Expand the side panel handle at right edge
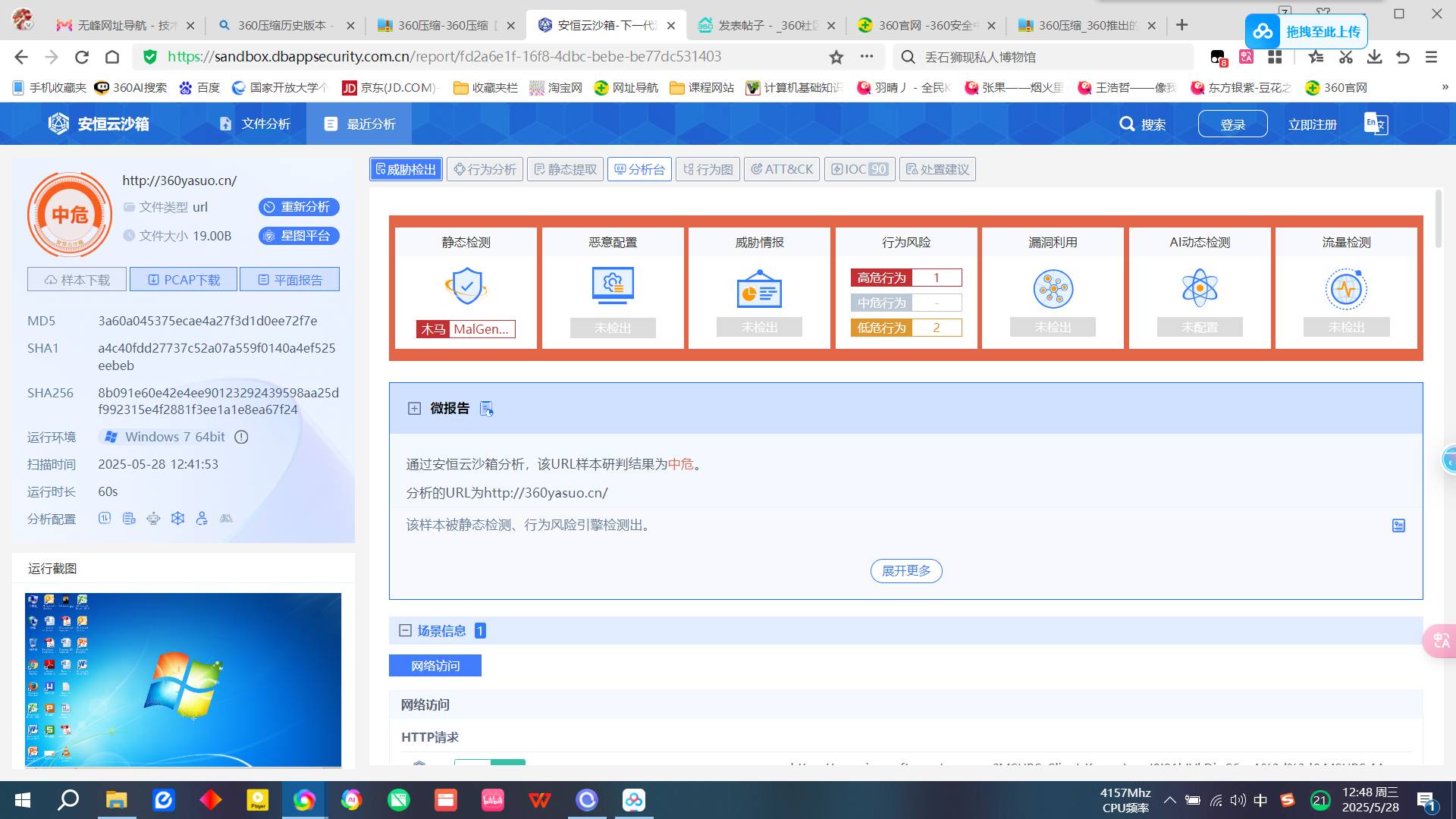This screenshot has width=1456, height=819. [x=1449, y=460]
